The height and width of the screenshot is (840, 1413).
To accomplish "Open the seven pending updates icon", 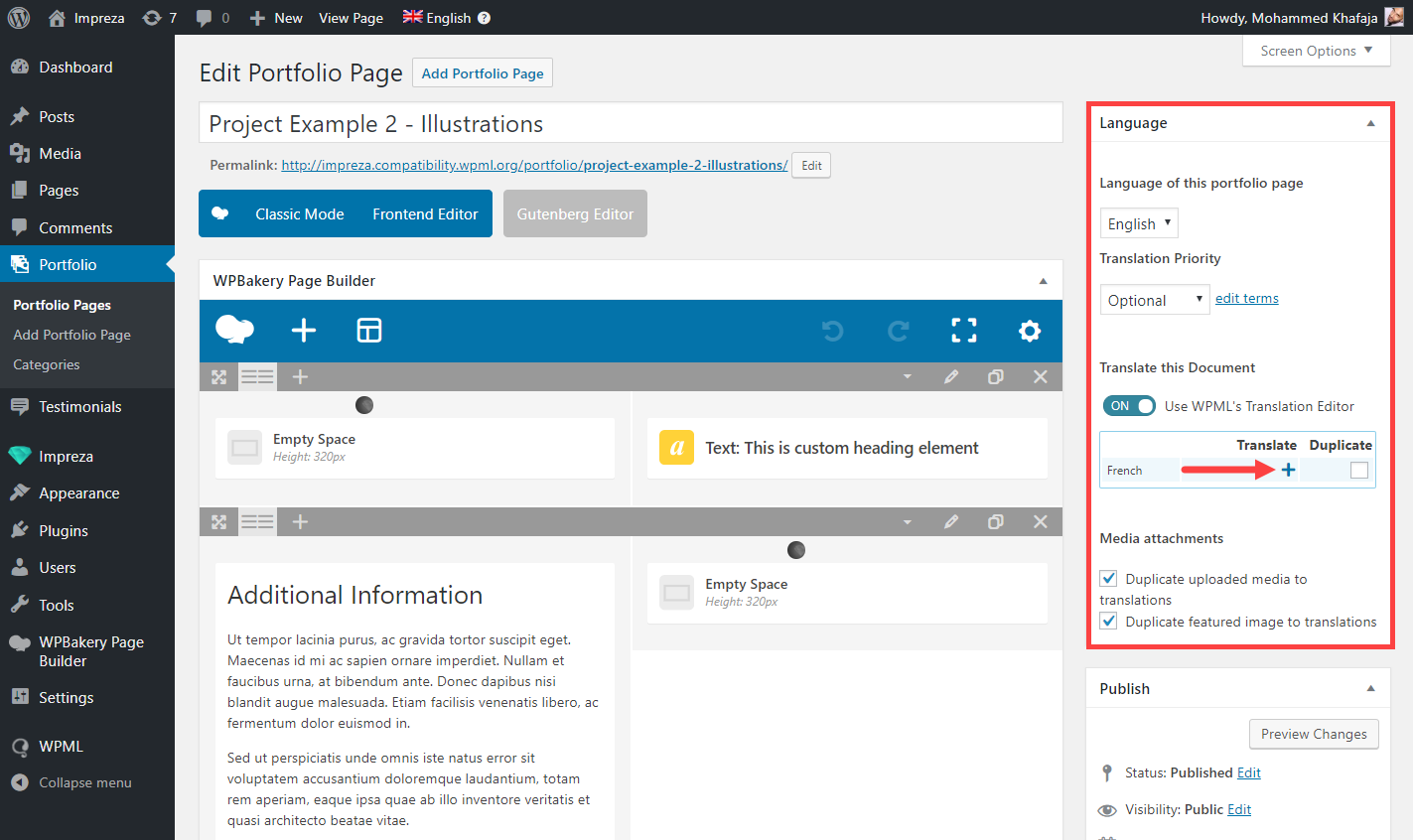I will click(x=159, y=18).
